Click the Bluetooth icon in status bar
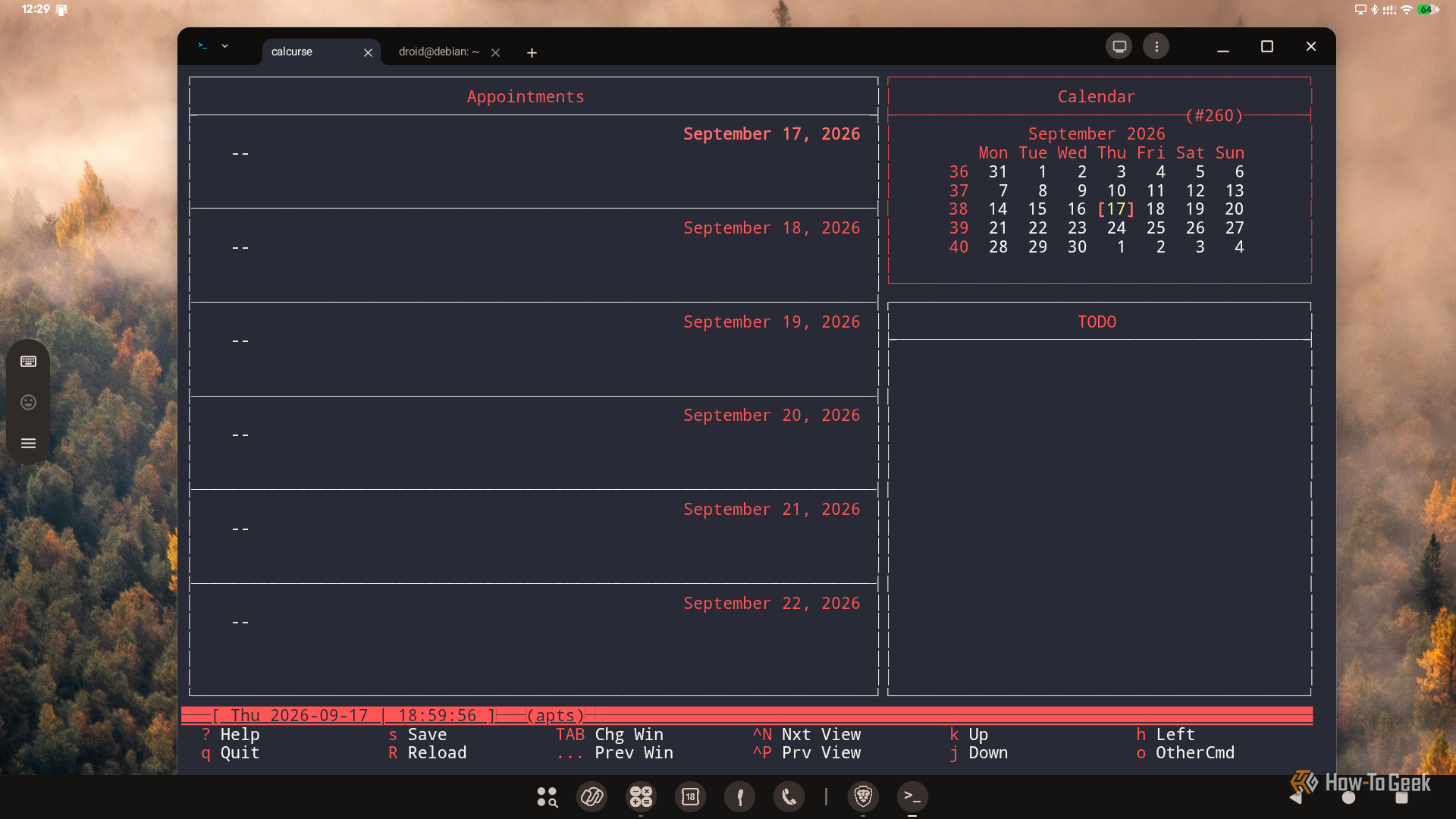 [1374, 10]
